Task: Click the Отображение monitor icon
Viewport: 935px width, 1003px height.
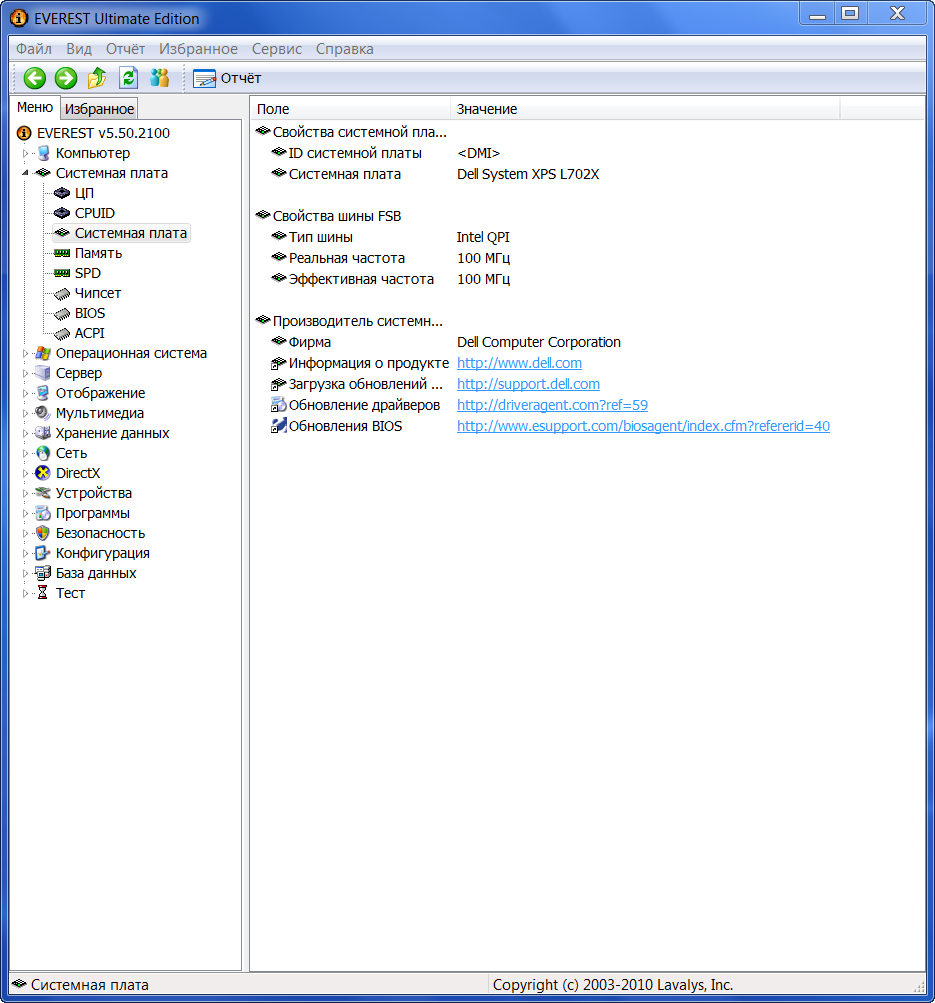Action: tap(43, 393)
